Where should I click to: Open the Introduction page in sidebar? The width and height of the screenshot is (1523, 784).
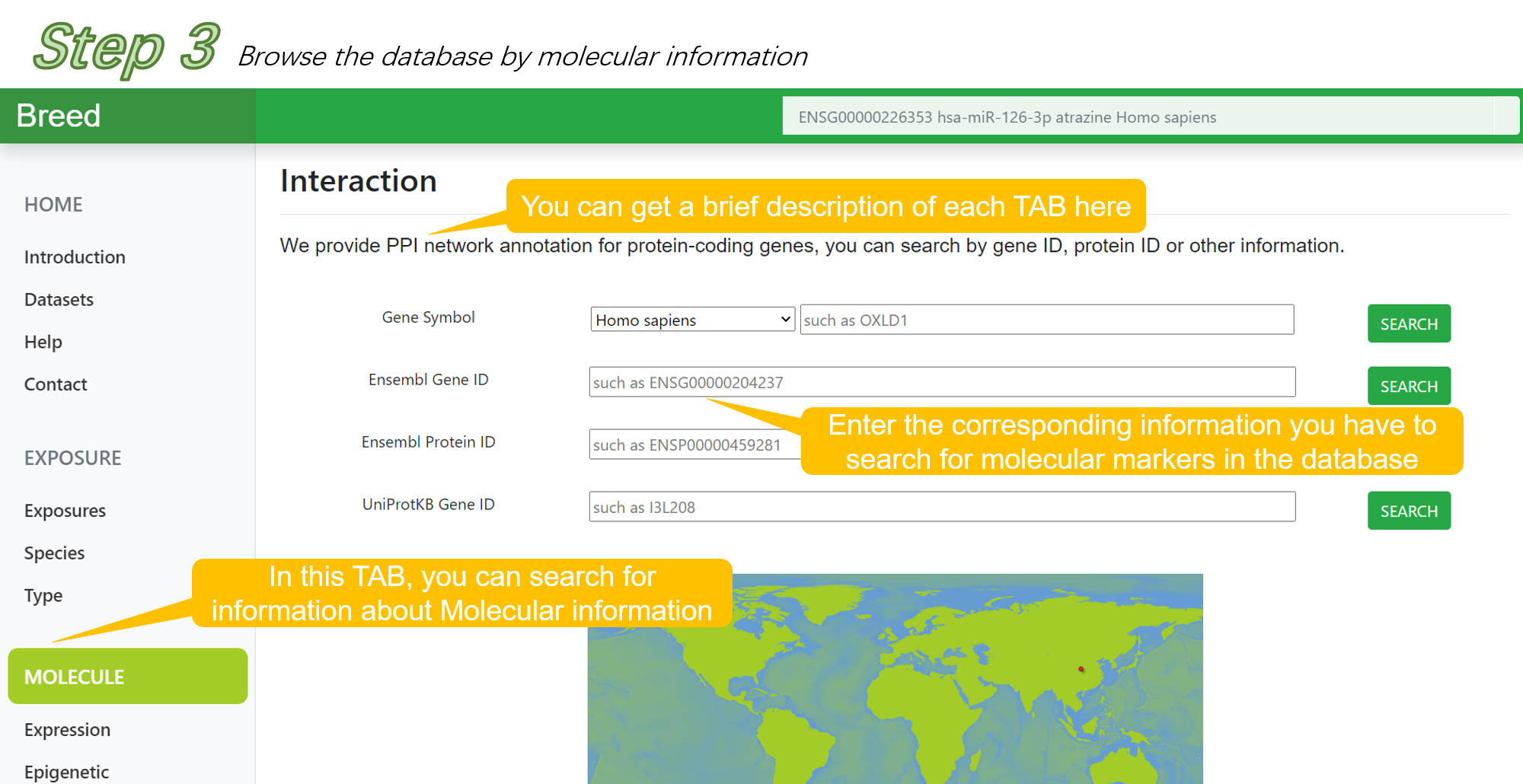tap(75, 257)
